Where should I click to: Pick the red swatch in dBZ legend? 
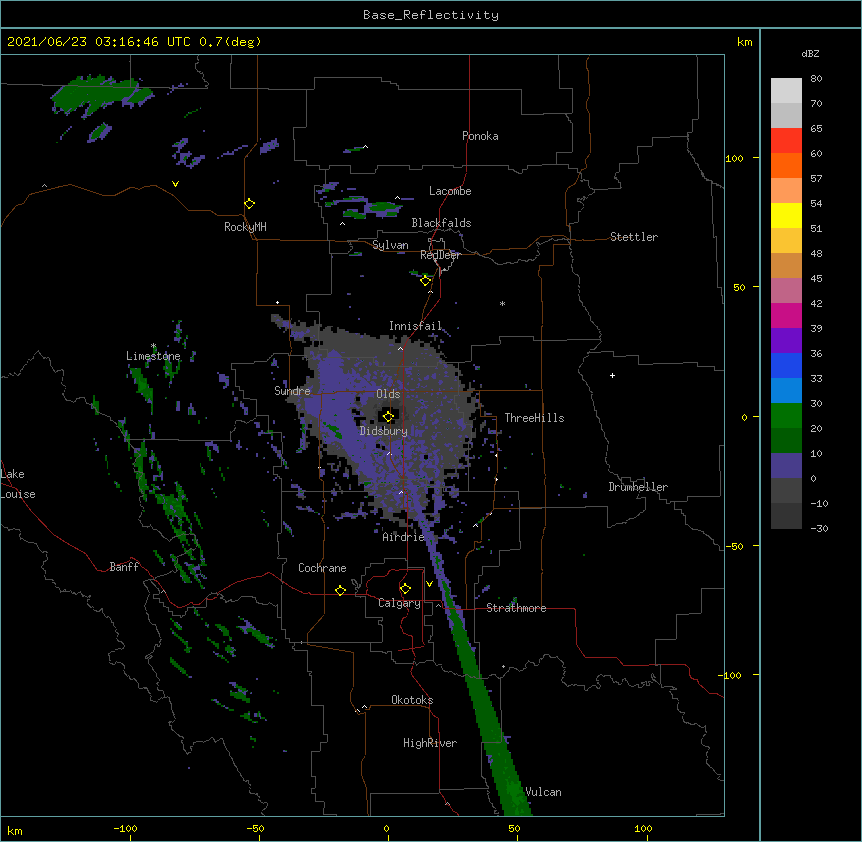(x=786, y=140)
